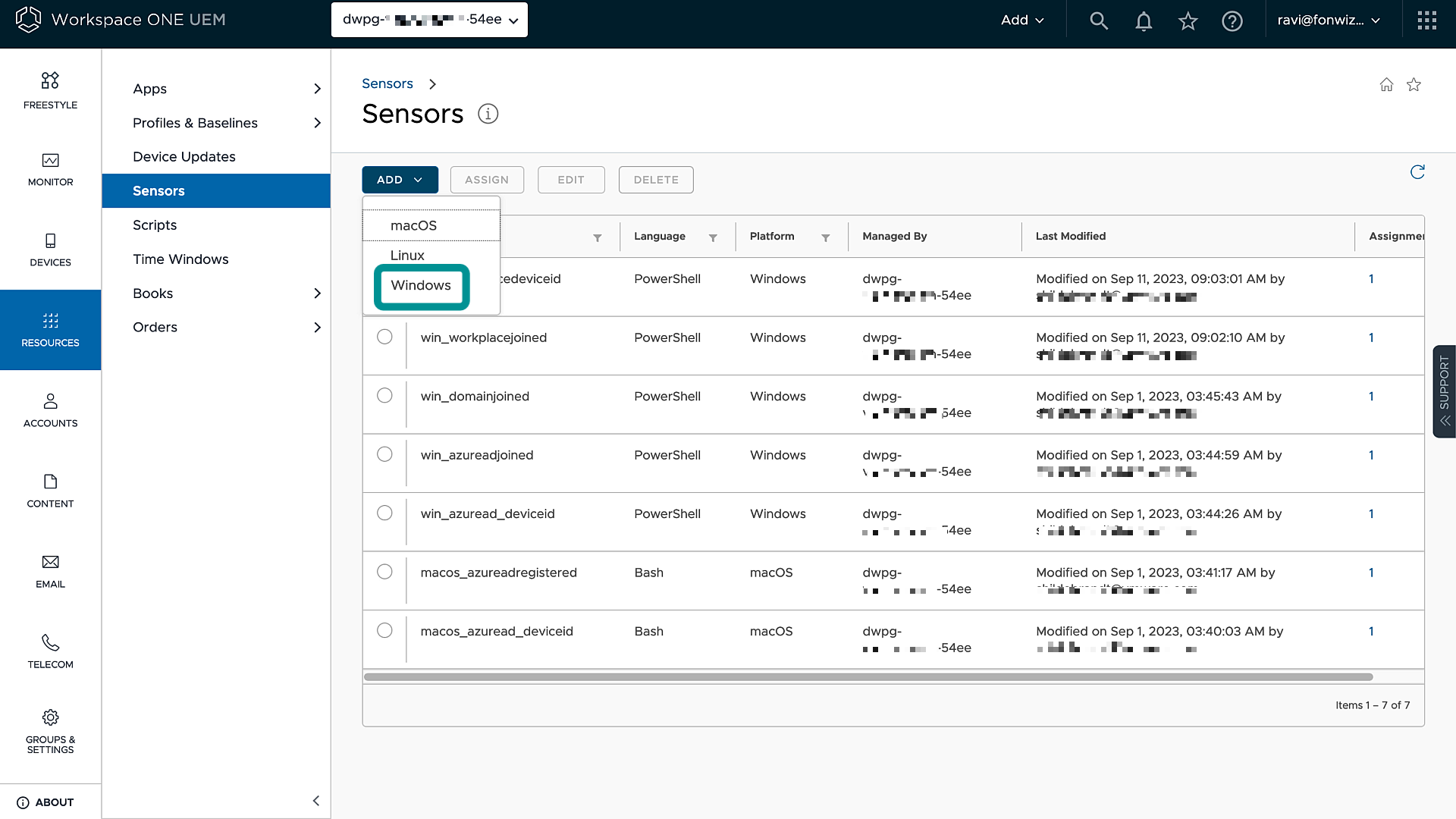Open the Monitor dashboard icon
This screenshot has width=1456, height=819.
click(50, 161)
